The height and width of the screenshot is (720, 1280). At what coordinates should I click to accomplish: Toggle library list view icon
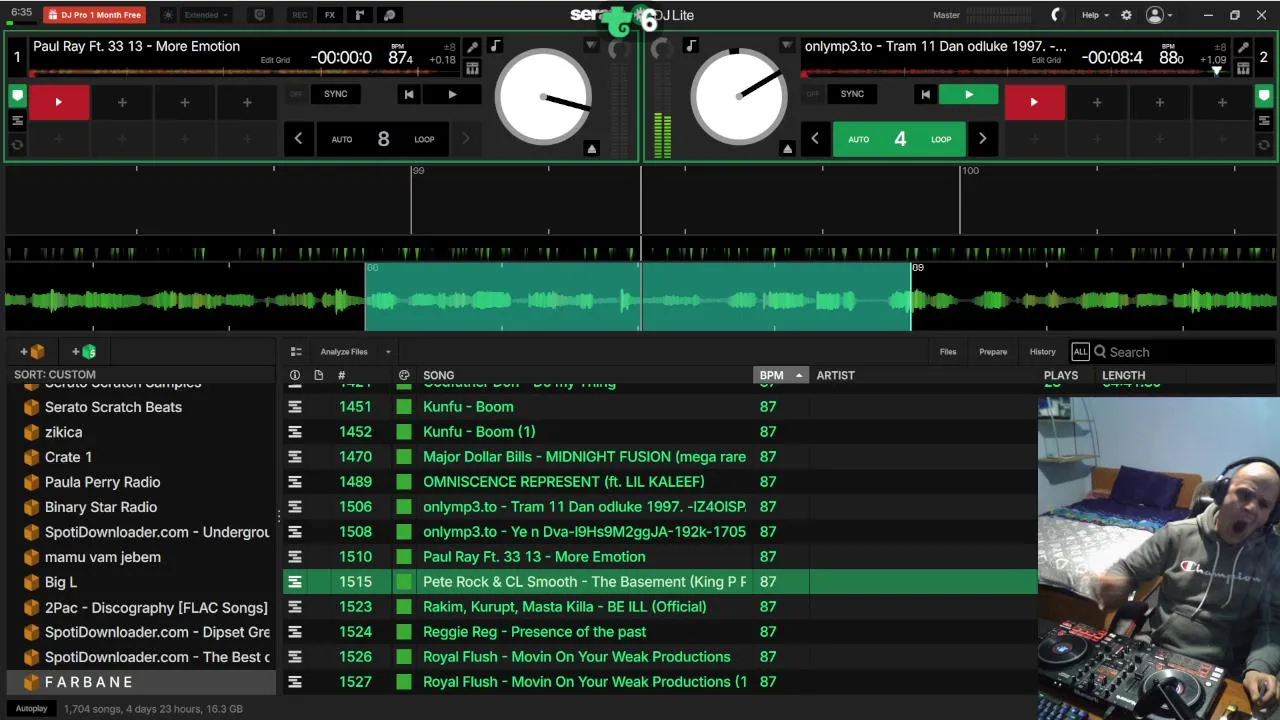click(296, 352)
